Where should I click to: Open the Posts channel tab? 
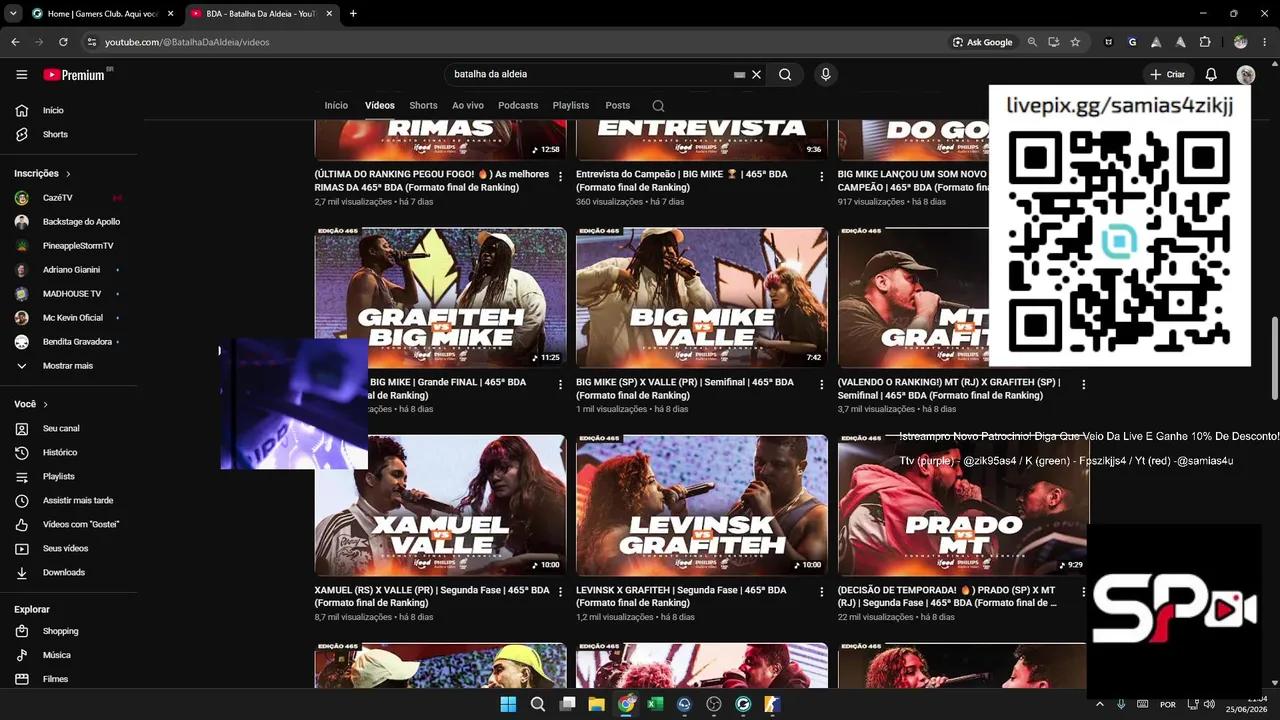(x=618, y=105)
